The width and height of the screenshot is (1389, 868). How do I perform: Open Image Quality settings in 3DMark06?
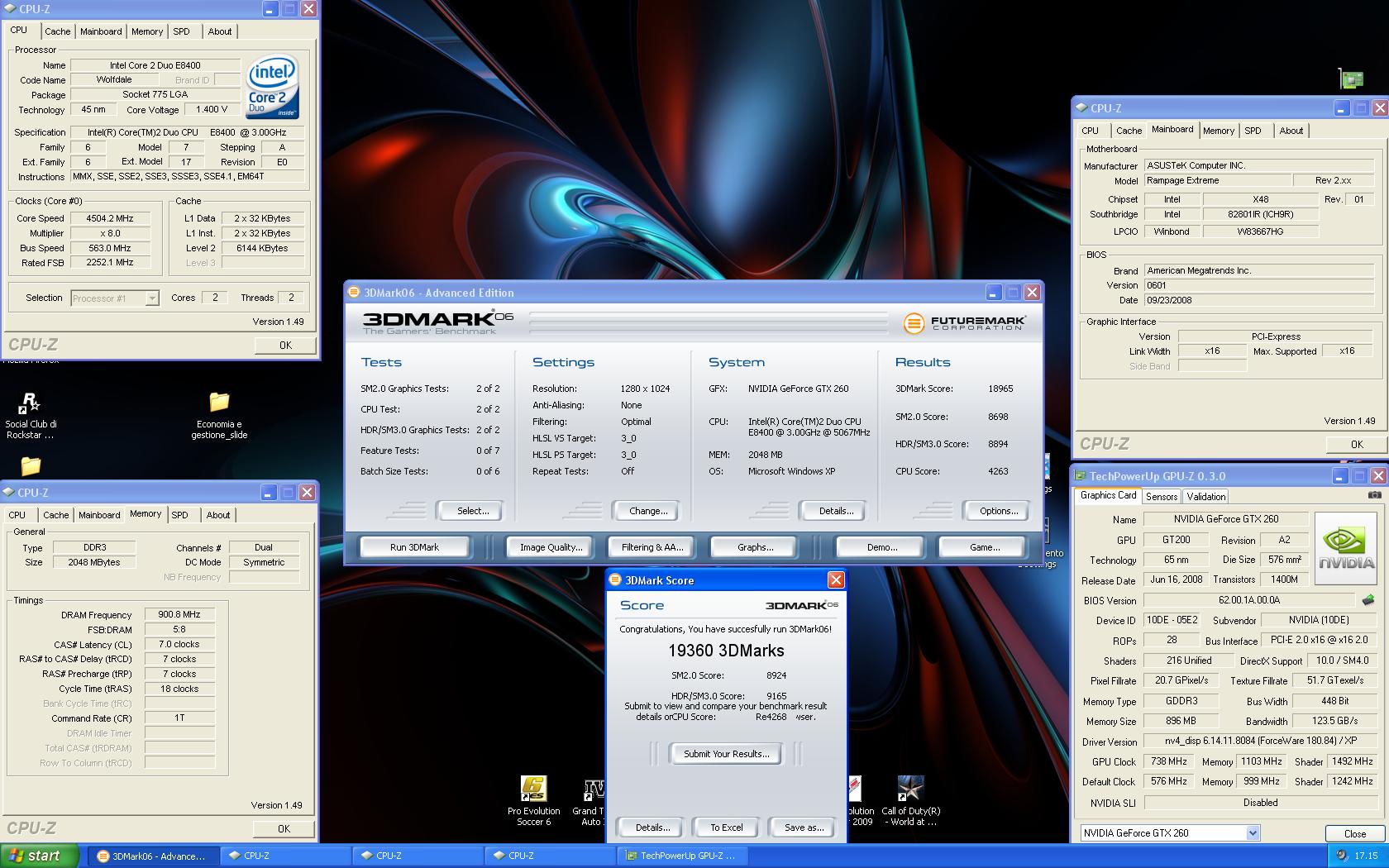(x=551, y=547)
